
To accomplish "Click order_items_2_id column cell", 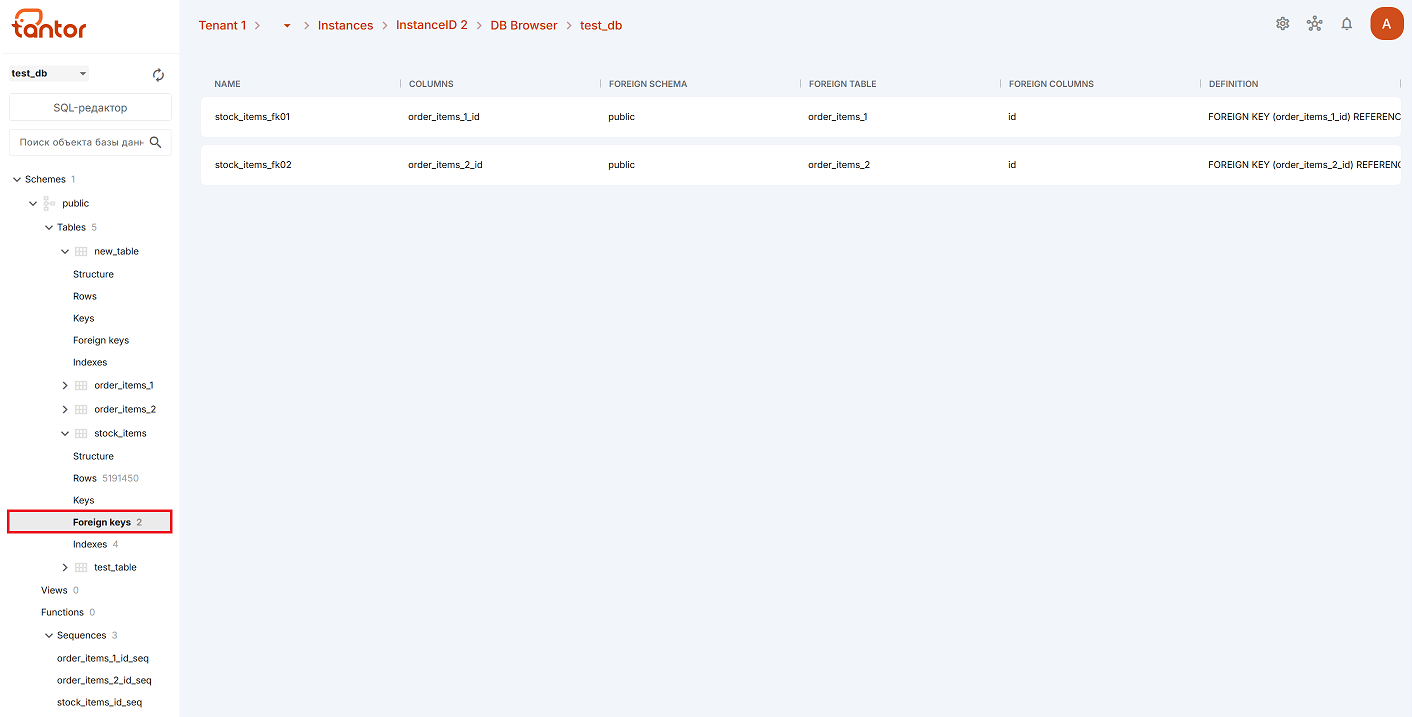I will [445, 165].
